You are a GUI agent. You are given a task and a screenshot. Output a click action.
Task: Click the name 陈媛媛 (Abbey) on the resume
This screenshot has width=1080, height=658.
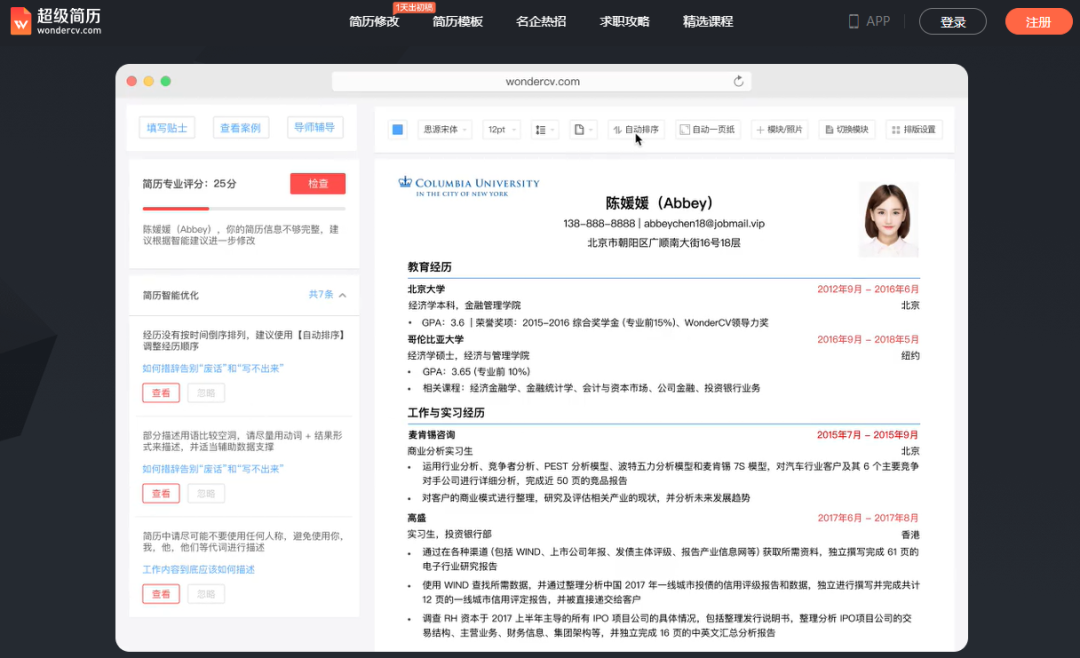[659, 203]
